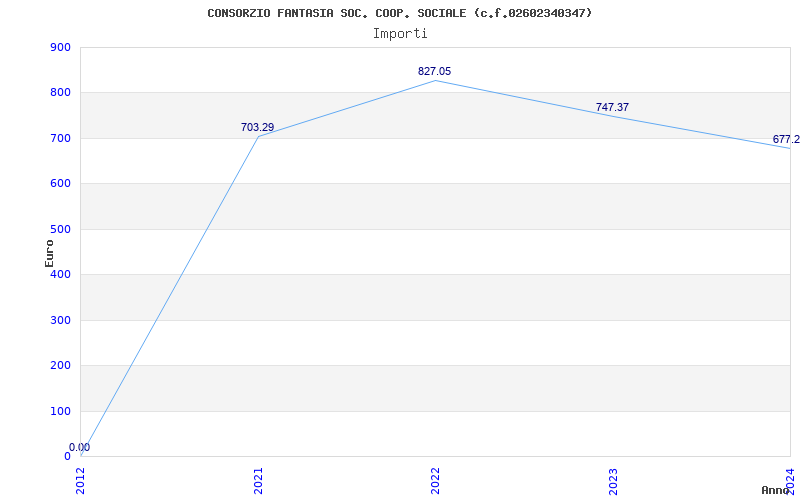The height and width of the screenshot is (500, 800).
Task: Click the 700 y-axis tick label
Action: point(60,138)
